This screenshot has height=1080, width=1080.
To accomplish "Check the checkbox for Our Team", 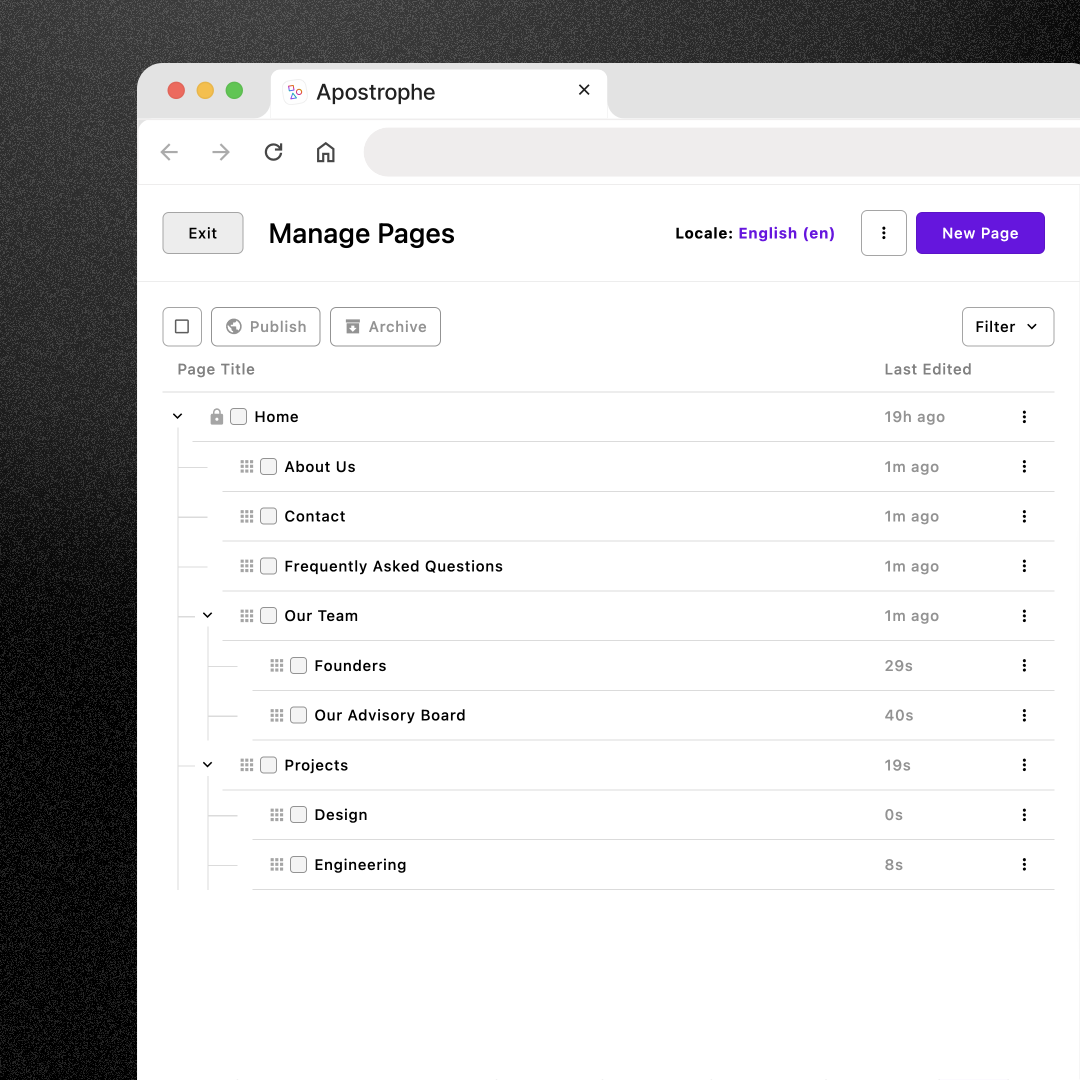I will click(268, 615).
